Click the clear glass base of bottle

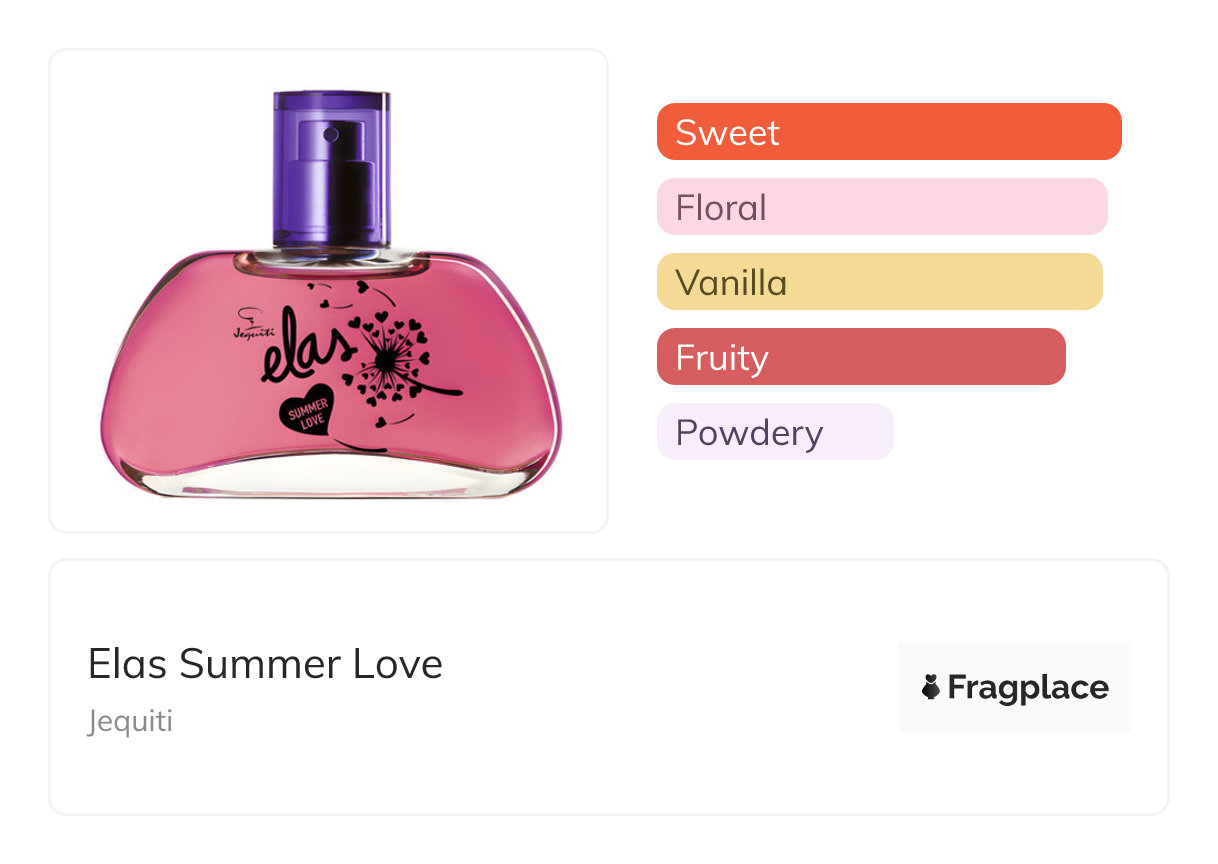330,480
